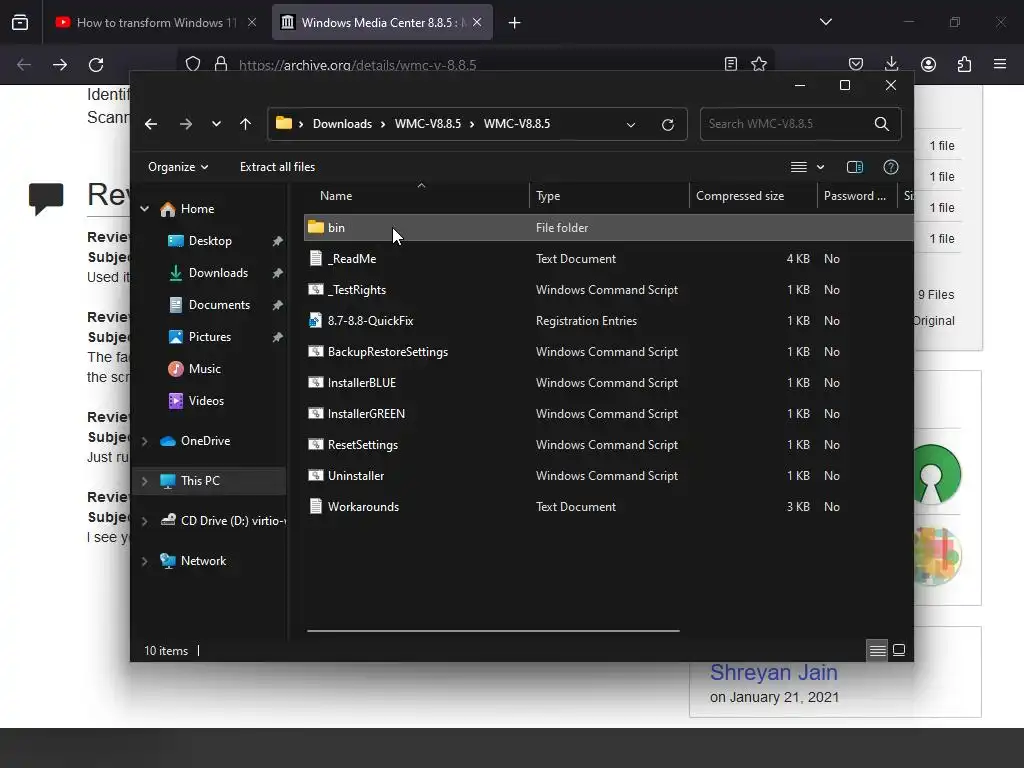The image size is (1024, 768).
Task: Expand the CD Drive (D:) node
Action: pyautogui.click(x=144, y=521)
